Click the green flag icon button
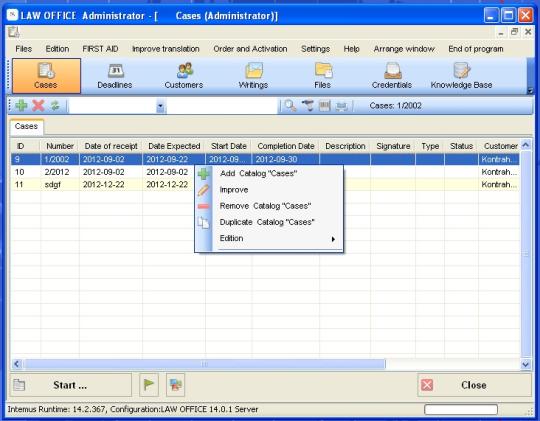 pyautogui.click(x=149, y=384)
